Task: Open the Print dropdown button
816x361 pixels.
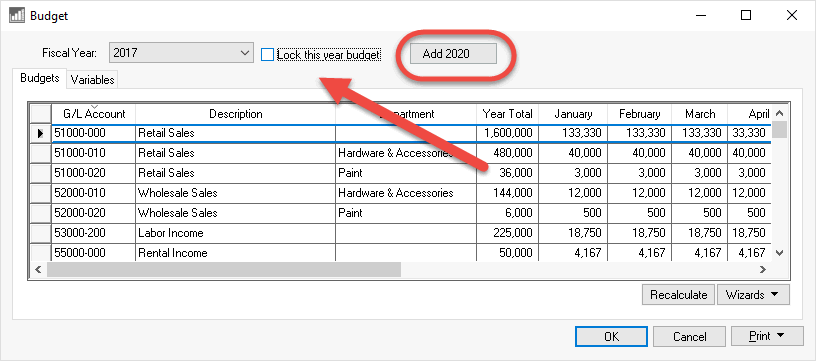Action: coord(766,337)
